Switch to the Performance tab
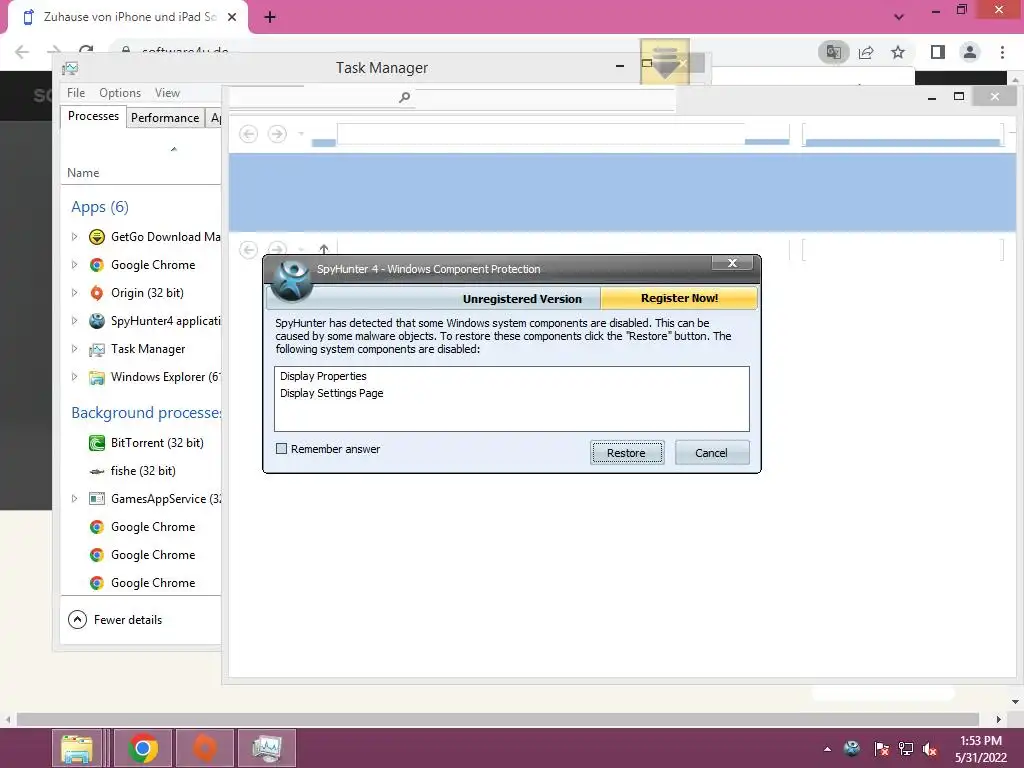The height and width of the screenshot is (768, 1024). pyautogui.click(x=165, y=118)
